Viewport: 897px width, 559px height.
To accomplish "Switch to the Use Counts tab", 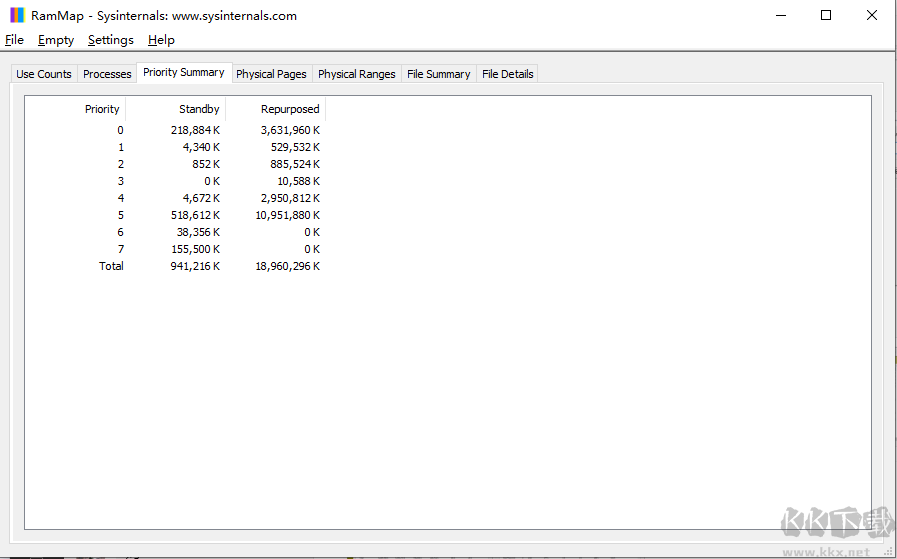I will click(x=44, y=74).
